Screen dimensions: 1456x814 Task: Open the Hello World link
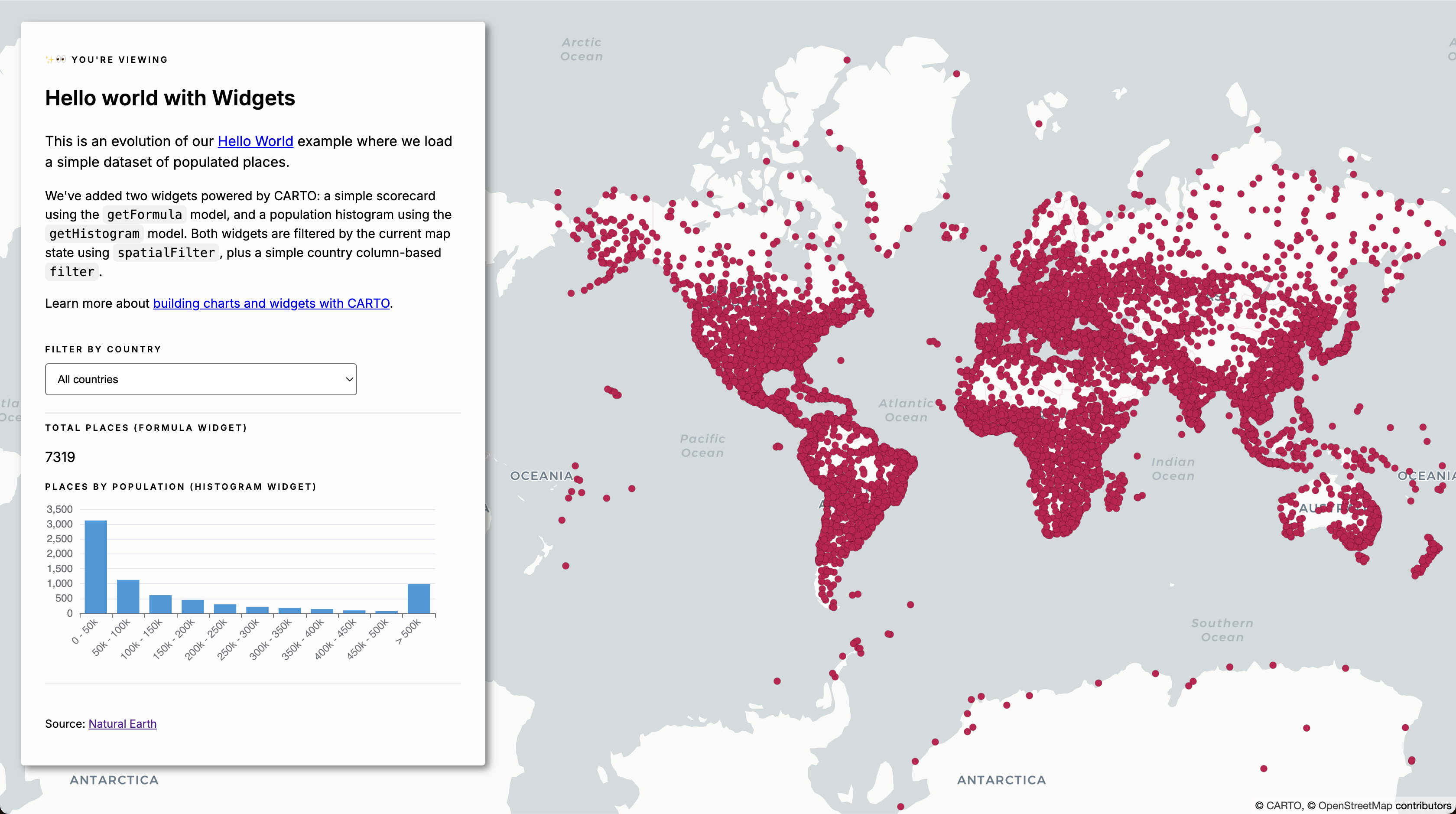click(x=255, y=141)
